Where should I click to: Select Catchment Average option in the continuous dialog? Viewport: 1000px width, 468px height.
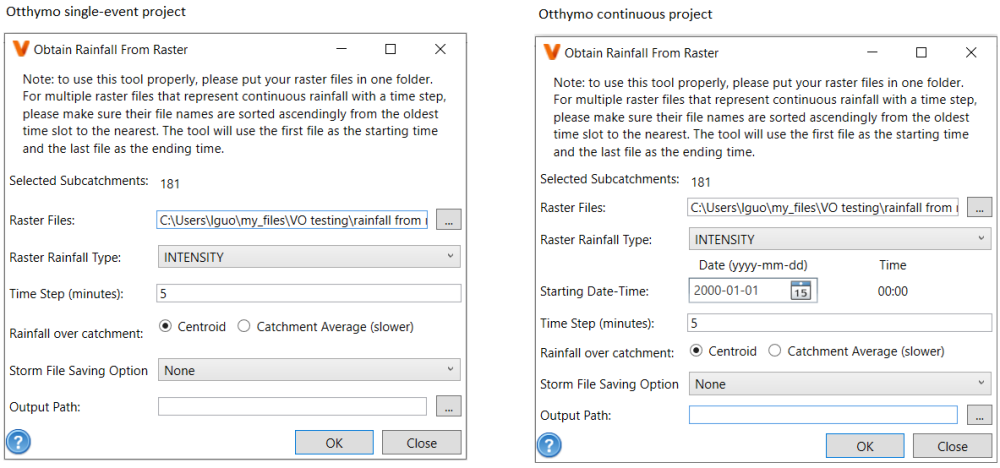[775, 351]
